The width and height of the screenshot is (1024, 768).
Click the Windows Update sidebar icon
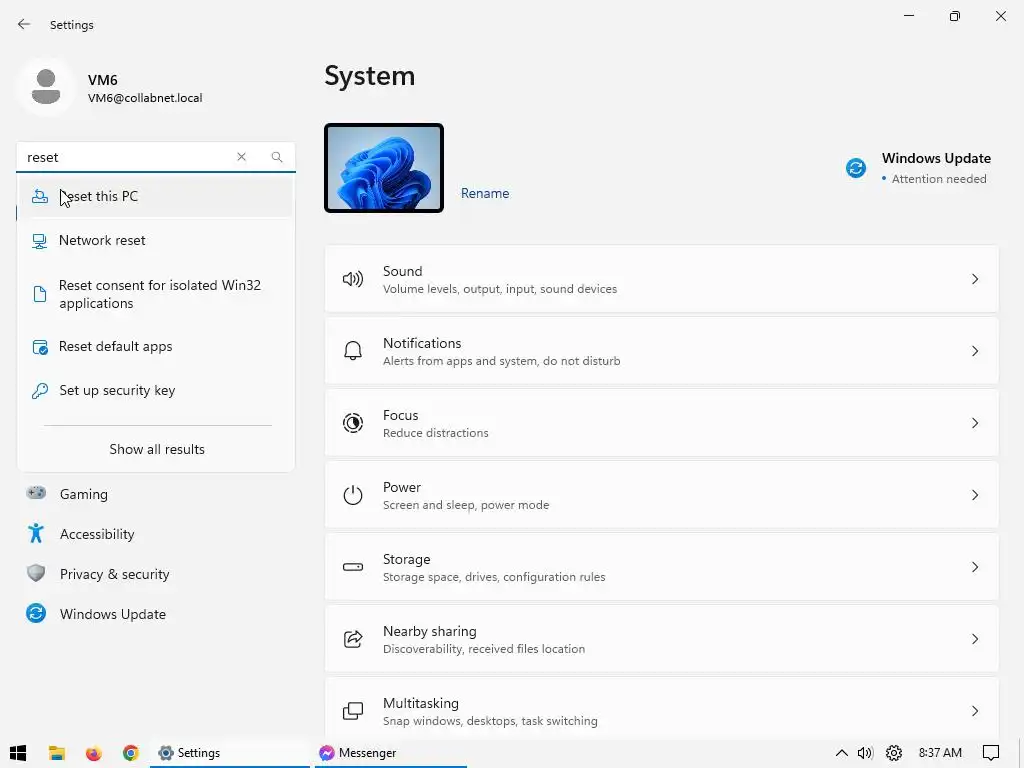click(x=36, y=613)
